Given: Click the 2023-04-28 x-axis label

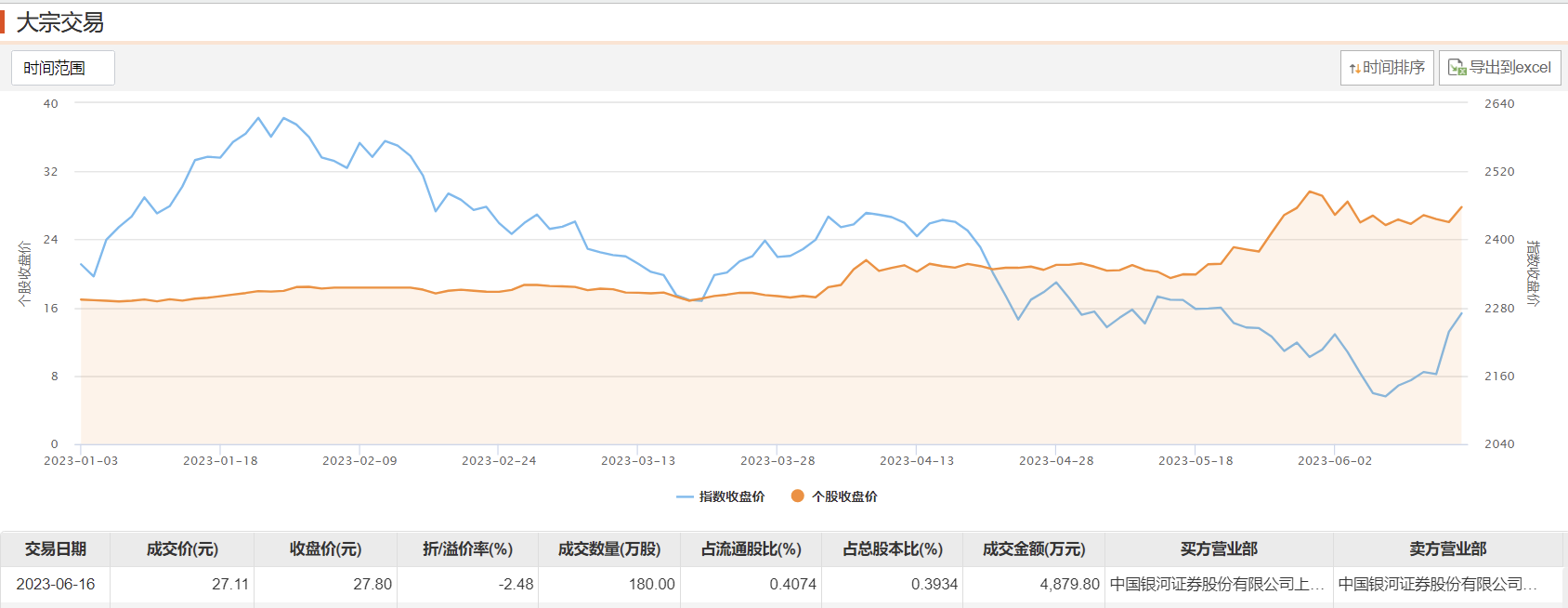Looking at the screenshot, I should [1056, 461].
